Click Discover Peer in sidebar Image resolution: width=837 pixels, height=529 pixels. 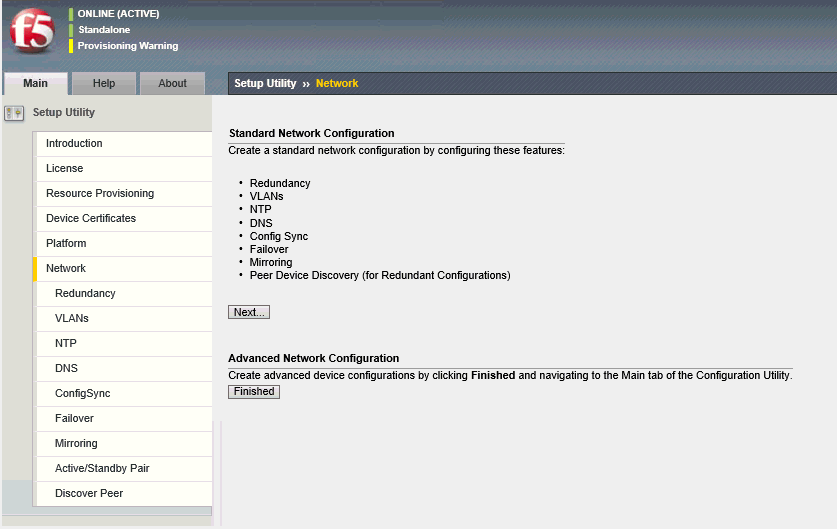(89, 494)
